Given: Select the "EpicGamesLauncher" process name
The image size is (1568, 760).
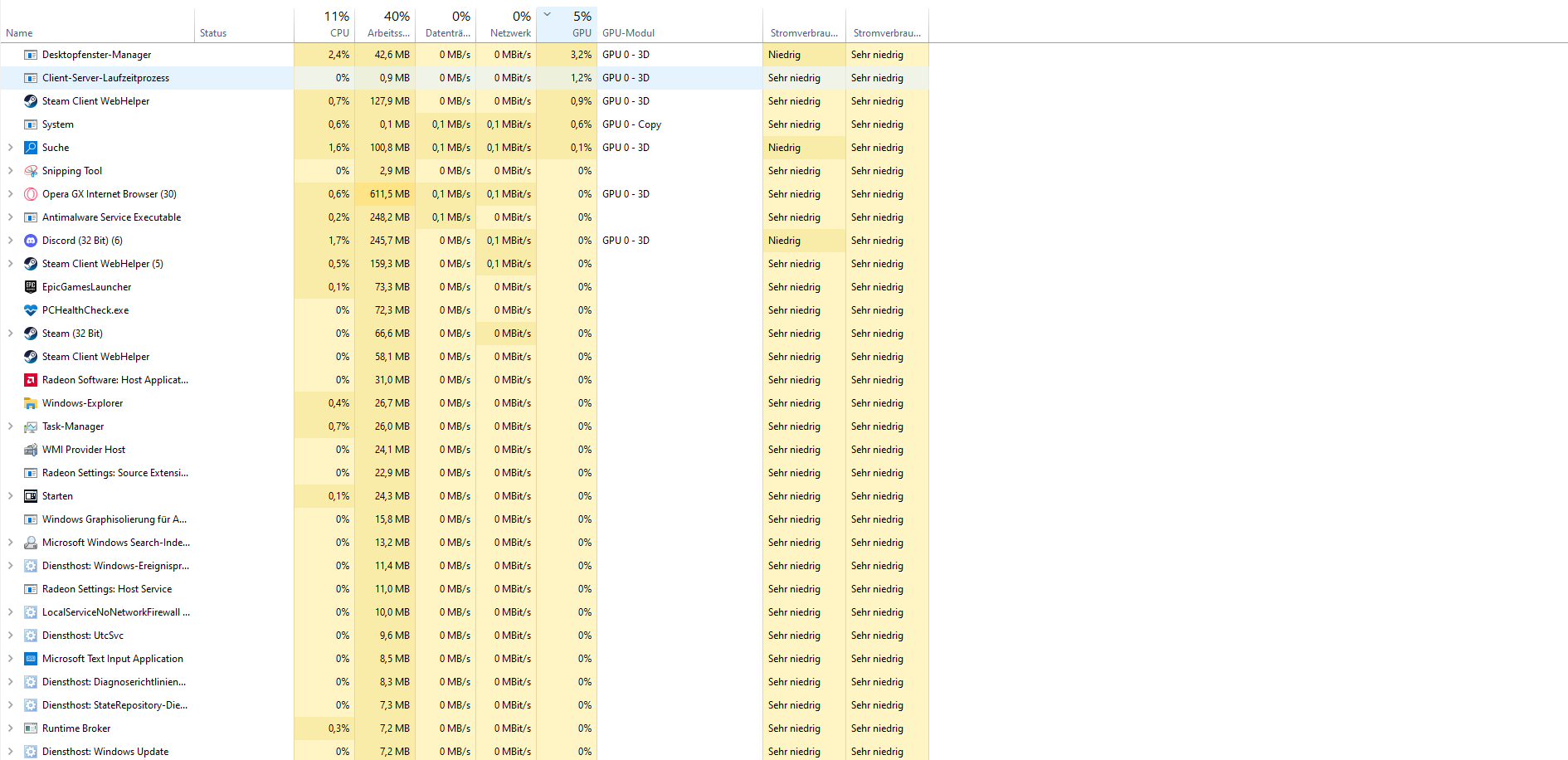Looking at the screenshot, I should pyautogui.click(x=87, y=287).
